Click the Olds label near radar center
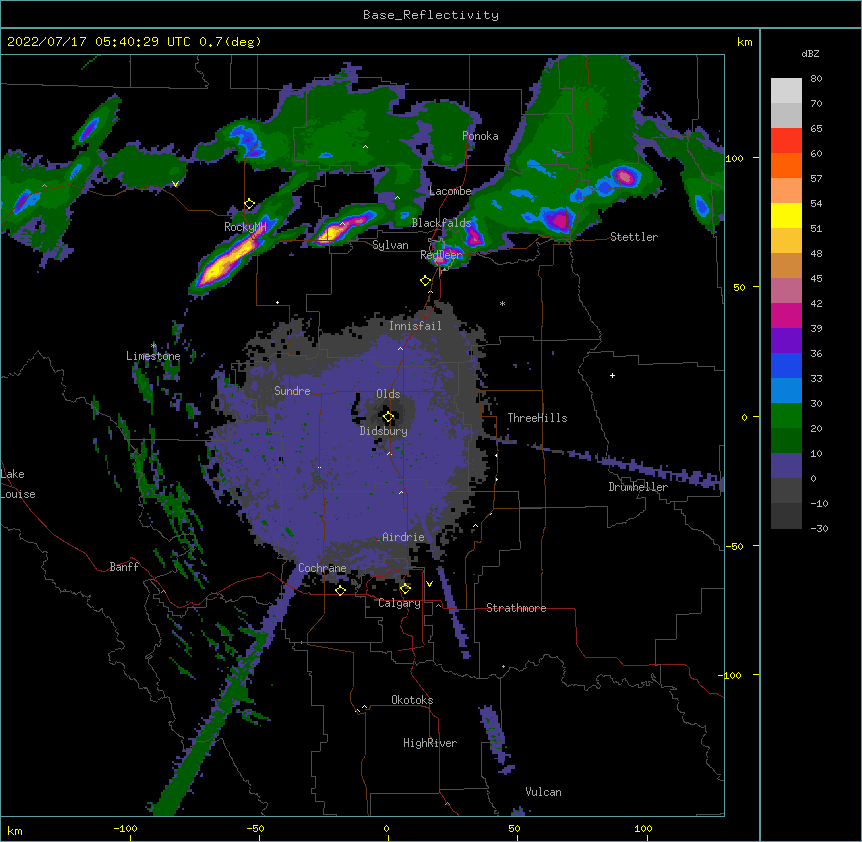 coord(388,394)
